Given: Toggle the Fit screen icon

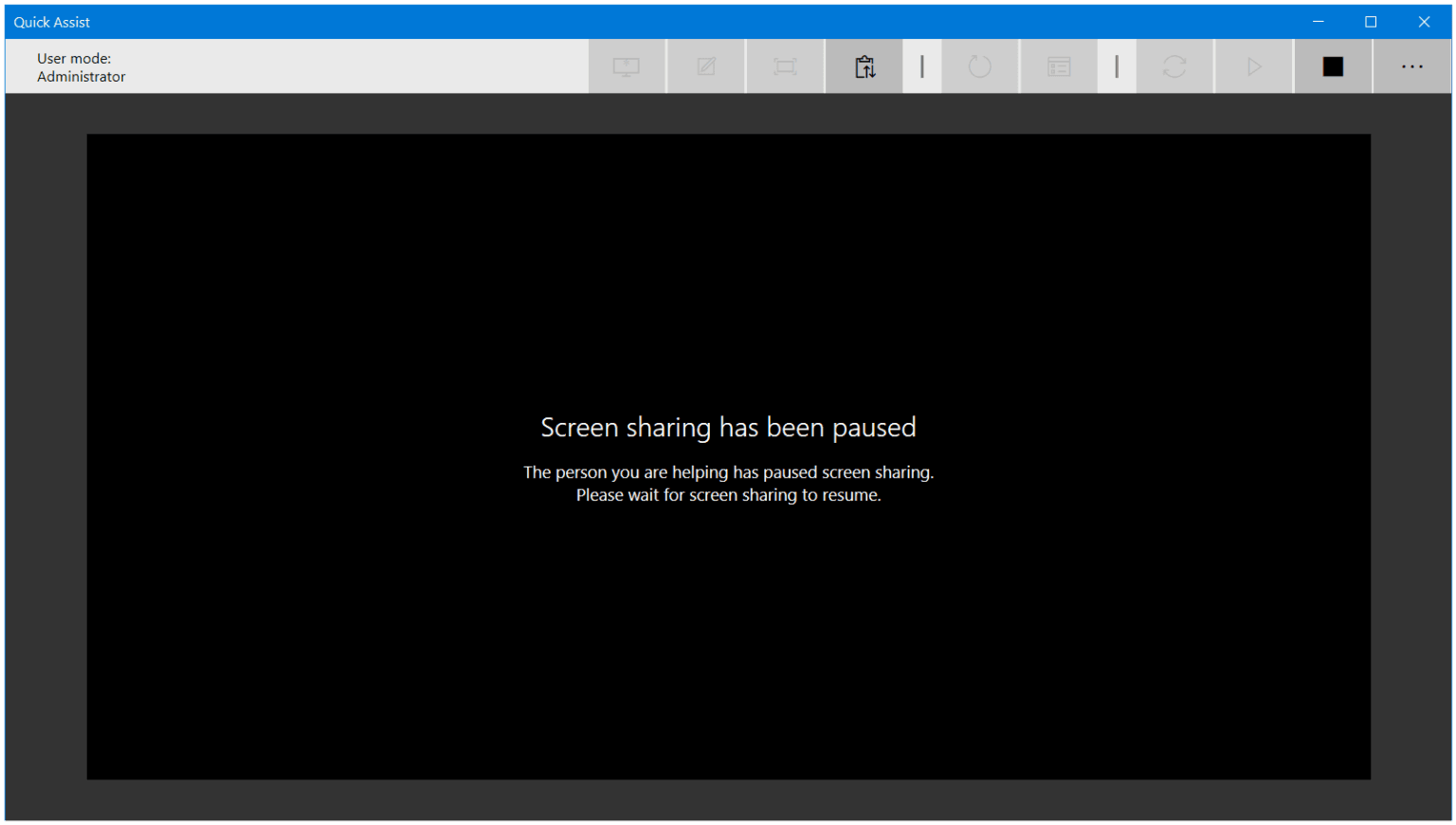Looking at the screenshot, I should coord(785,66).
